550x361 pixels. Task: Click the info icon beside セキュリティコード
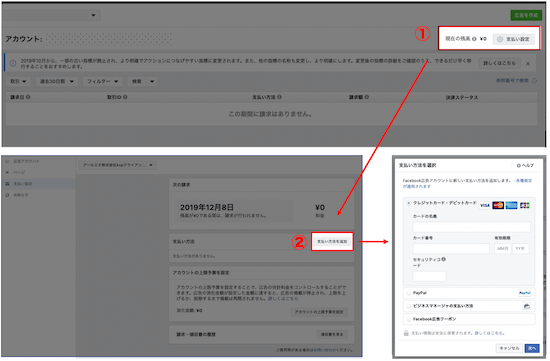[x=445, y=260]
